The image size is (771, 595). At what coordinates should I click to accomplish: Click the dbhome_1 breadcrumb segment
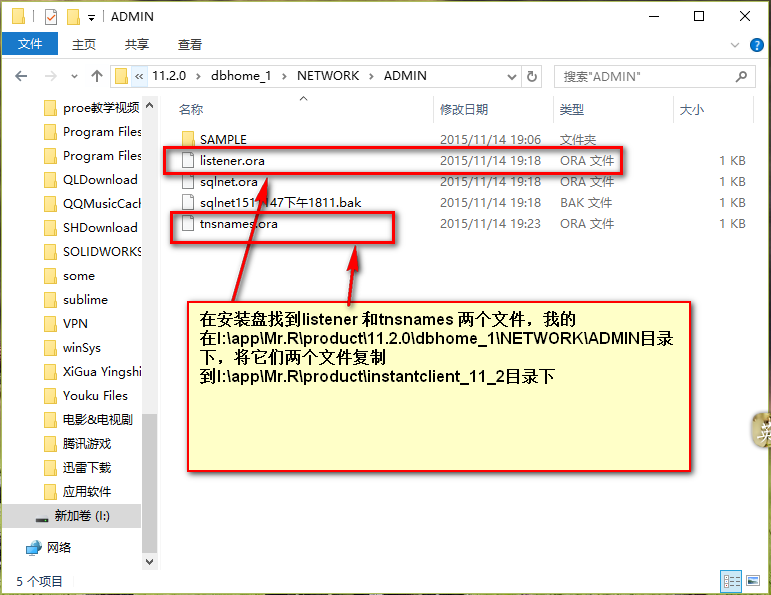[241, 76]
